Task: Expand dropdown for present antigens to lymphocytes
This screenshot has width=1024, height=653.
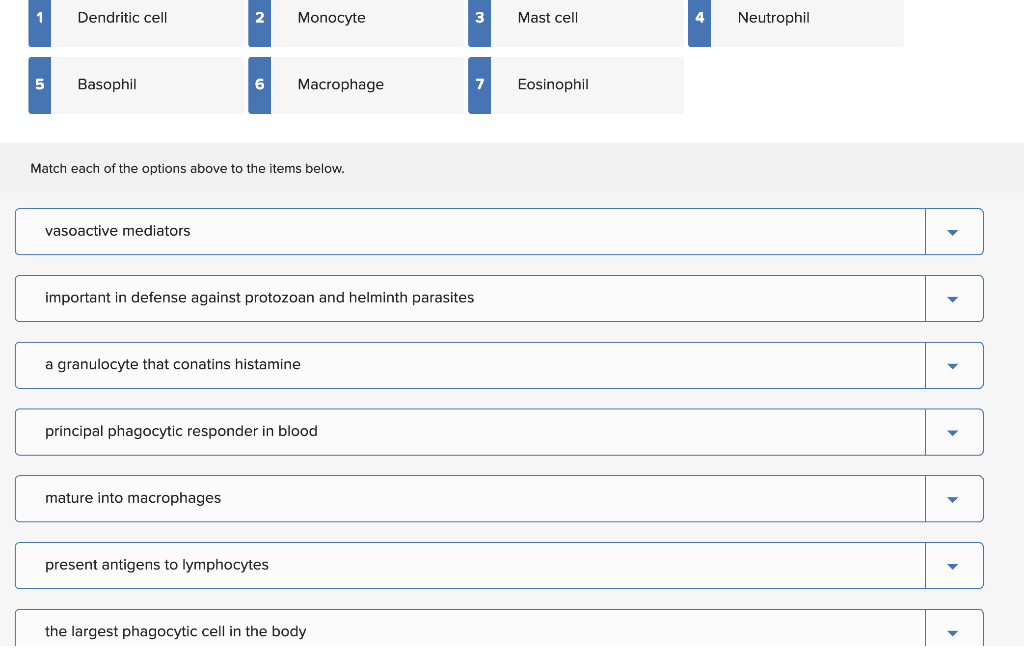Action: tap(953, 565)
